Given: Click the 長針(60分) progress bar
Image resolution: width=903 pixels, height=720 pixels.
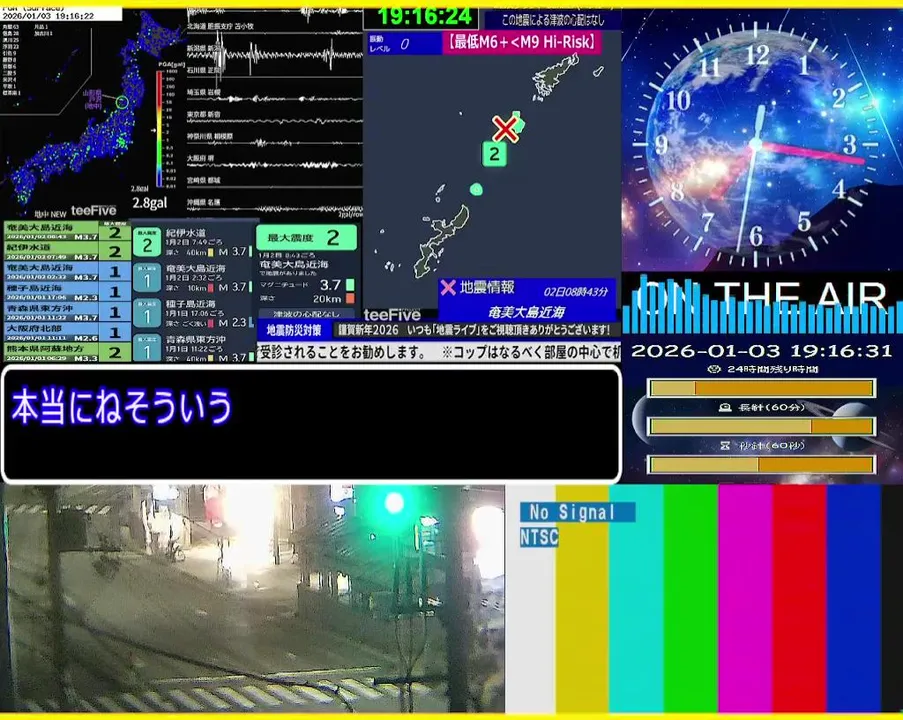Looking at the screenshot, I should [x=762, y=426].
